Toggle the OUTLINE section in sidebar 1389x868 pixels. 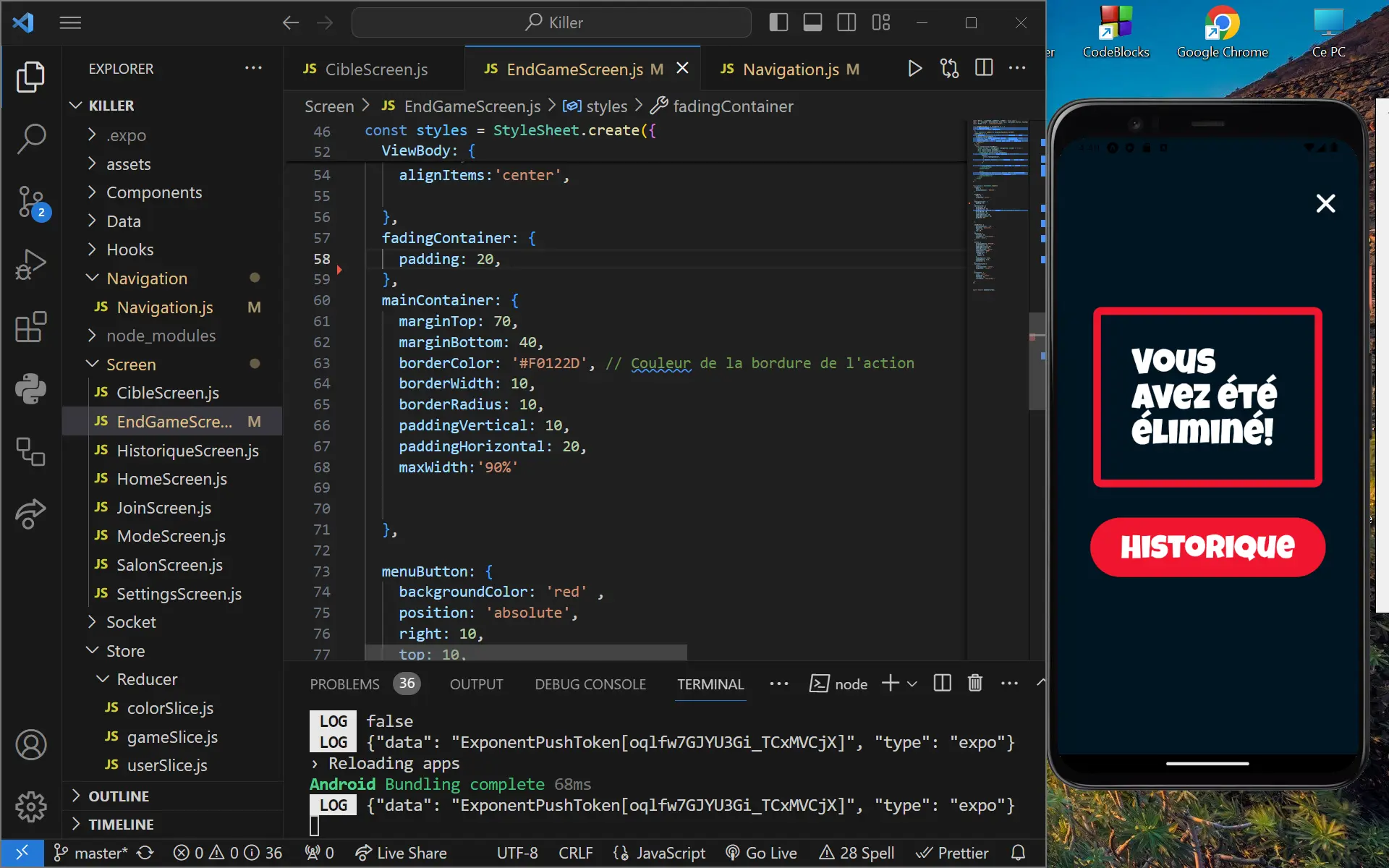(118, 795)
